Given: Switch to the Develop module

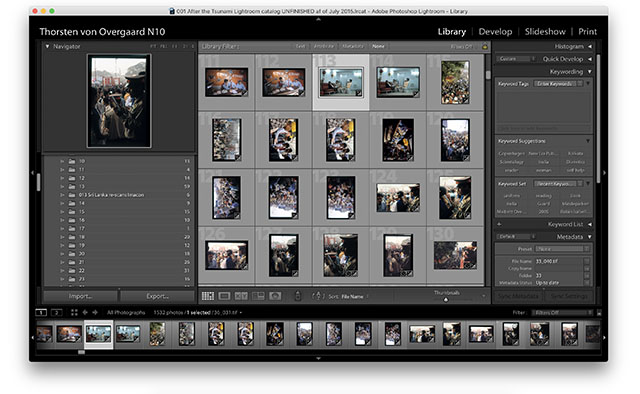Looking at the screenshot, I should [x=495, y=32].
